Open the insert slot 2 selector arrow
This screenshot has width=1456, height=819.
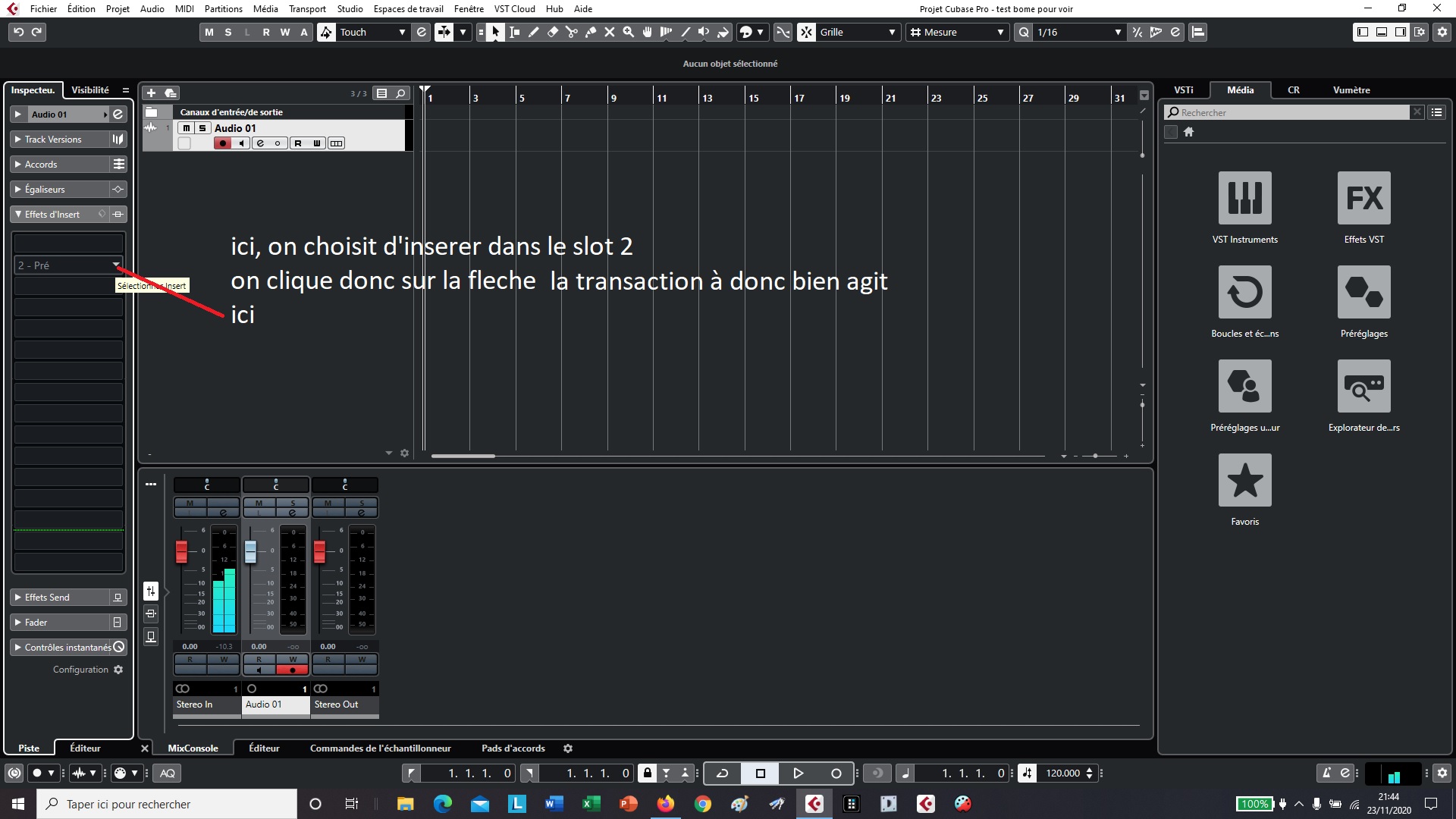(x=118, y=265)
